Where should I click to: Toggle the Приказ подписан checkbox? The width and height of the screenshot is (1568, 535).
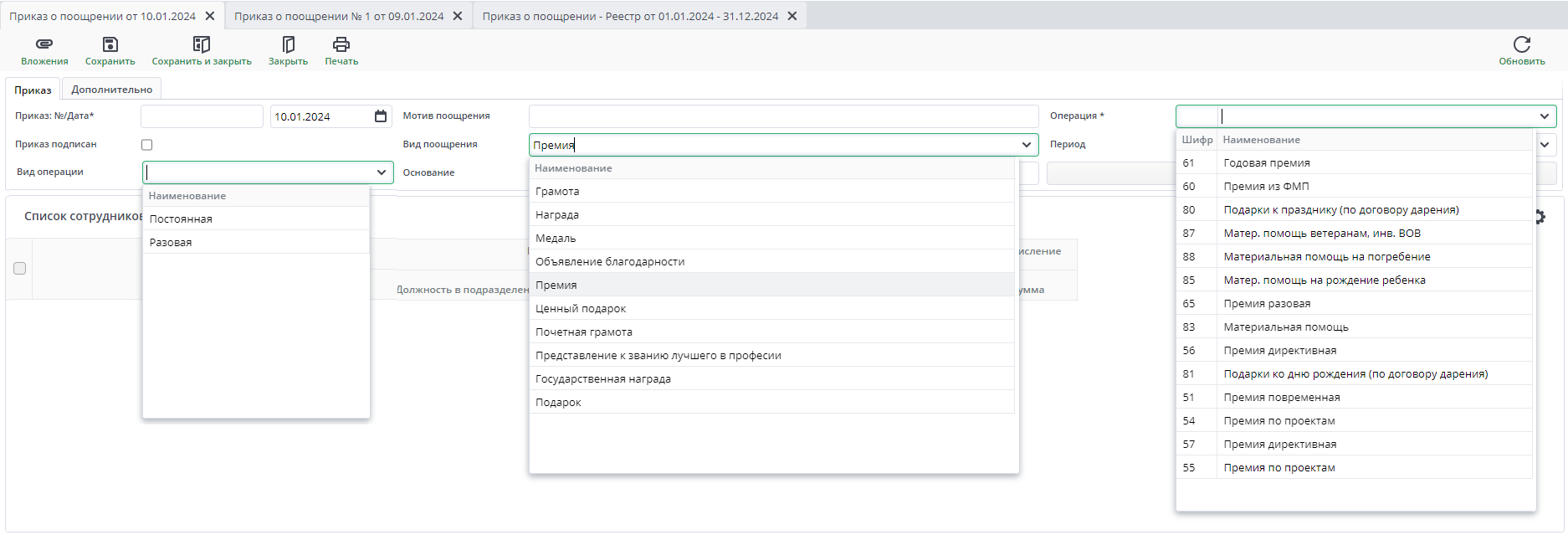pos(147,145)
